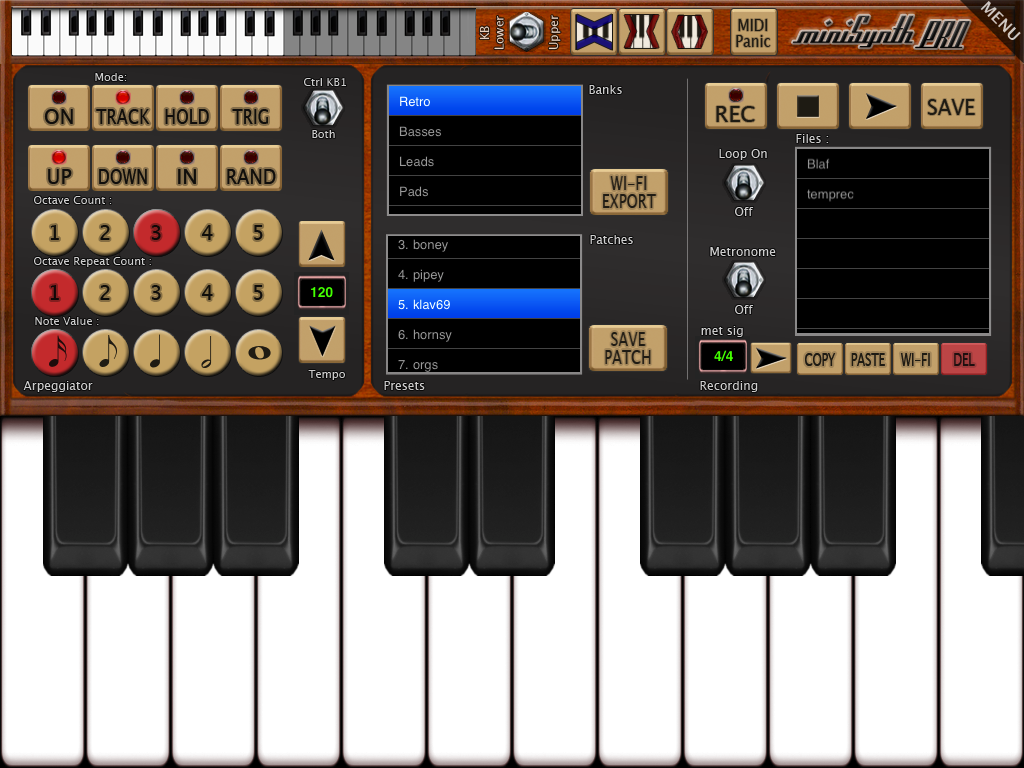Screen dimensions: 1024x768
Task: Select the rounded keyboard layout icon
Action: 690,31
